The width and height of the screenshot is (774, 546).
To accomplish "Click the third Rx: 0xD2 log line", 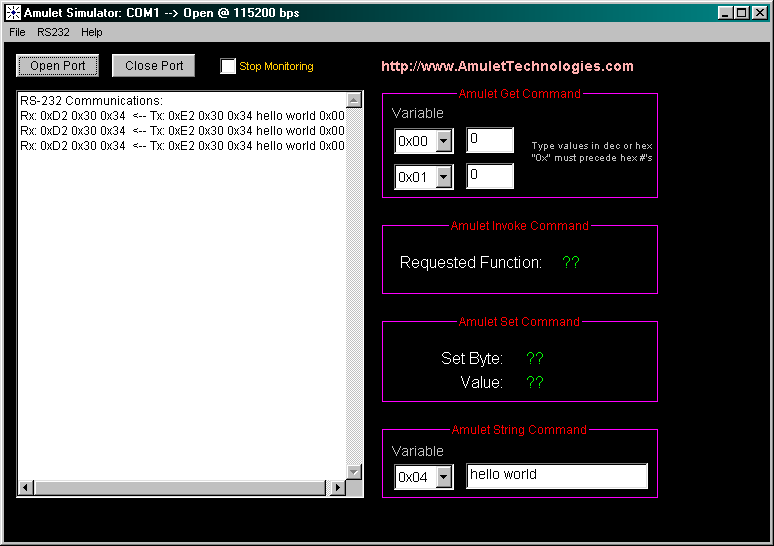I will (x=182, y=146).
